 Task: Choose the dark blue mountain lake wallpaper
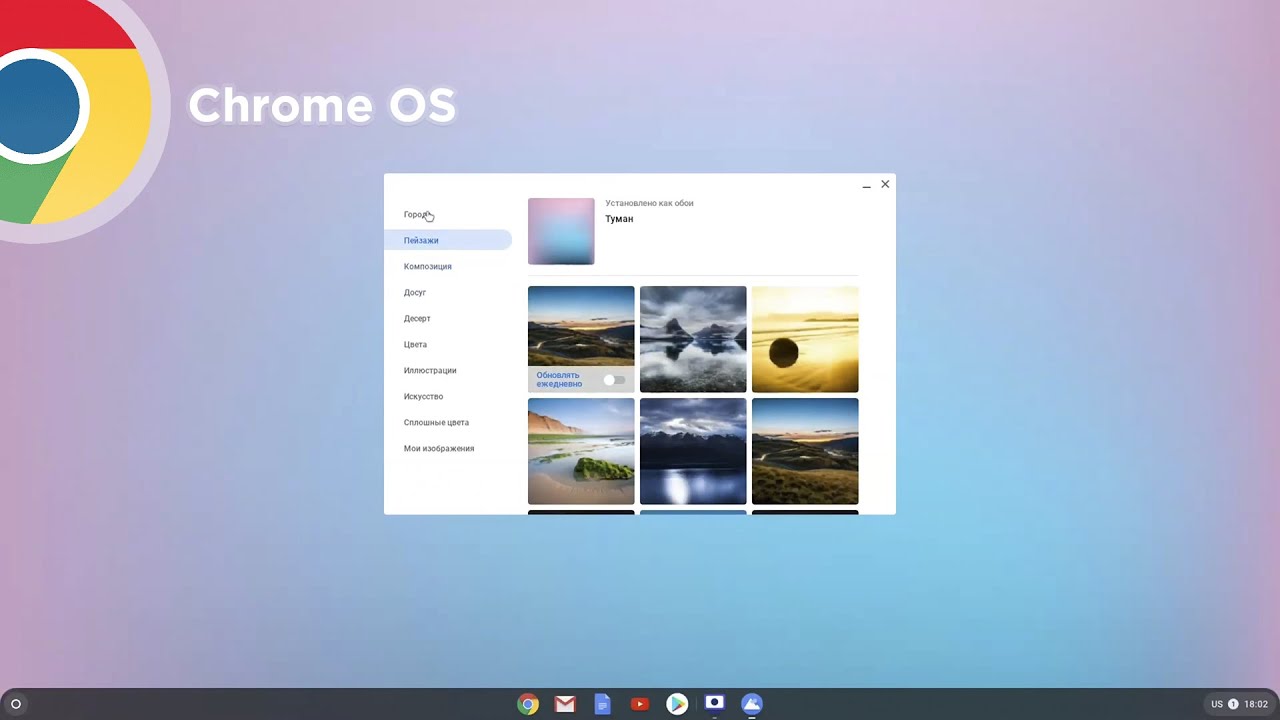693,451
